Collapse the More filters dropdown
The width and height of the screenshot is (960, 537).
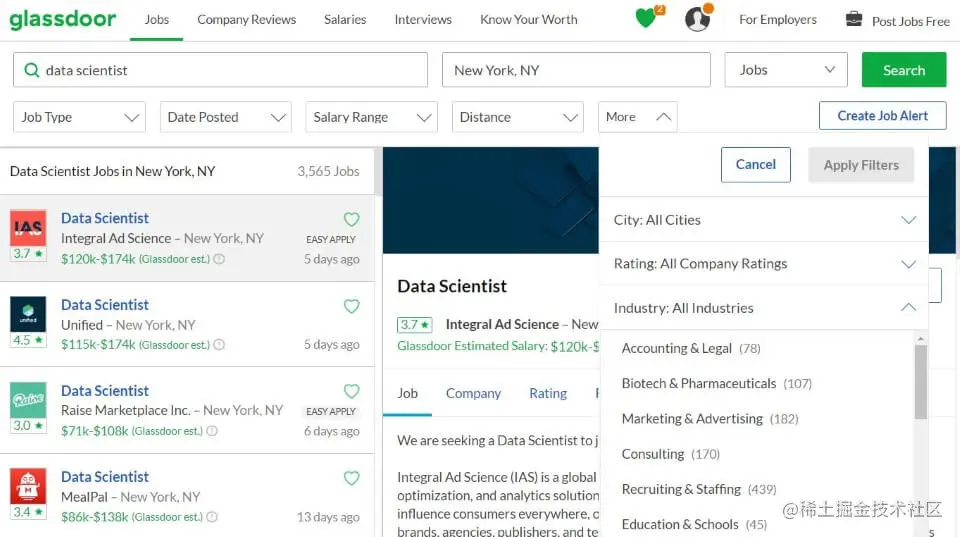[x=638, y=117]
